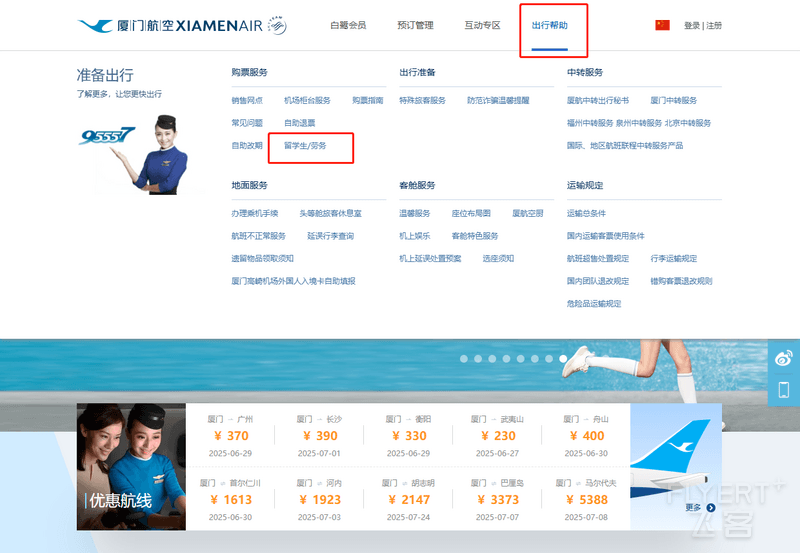Open 购票指南 link
800x553 pixels.
tap(367, 100)
